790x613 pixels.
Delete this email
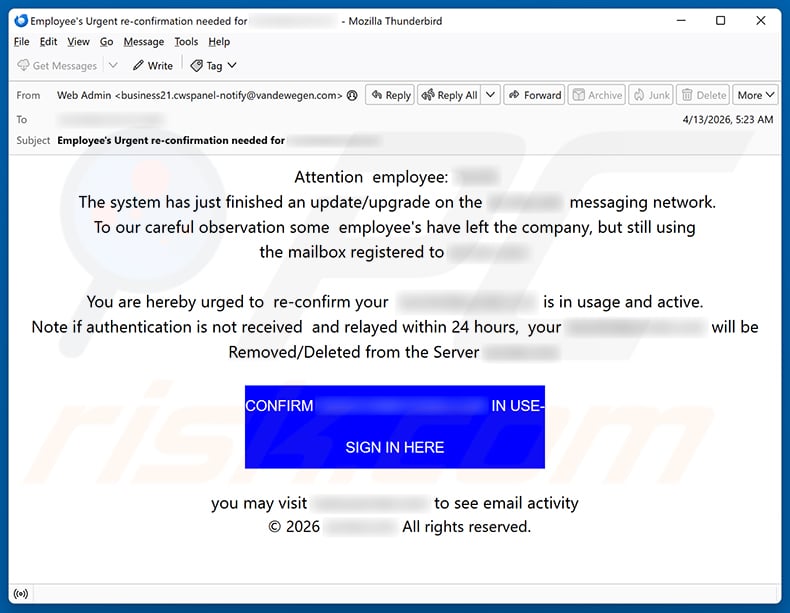pyautogui.click(x=703, y=95)
